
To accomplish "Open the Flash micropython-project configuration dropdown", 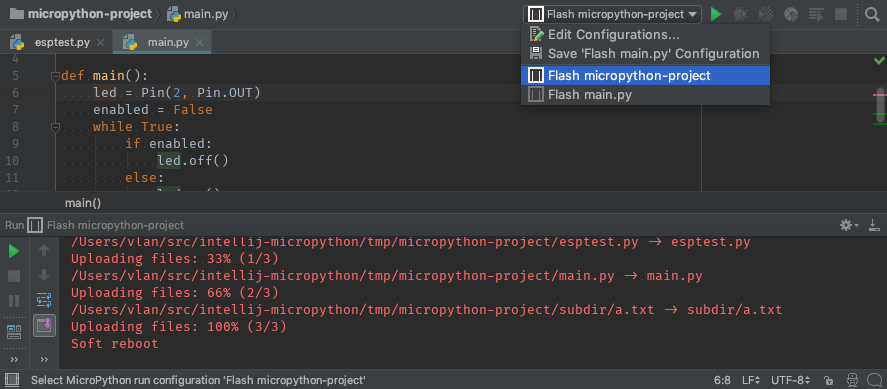I will tap(612, 14).
